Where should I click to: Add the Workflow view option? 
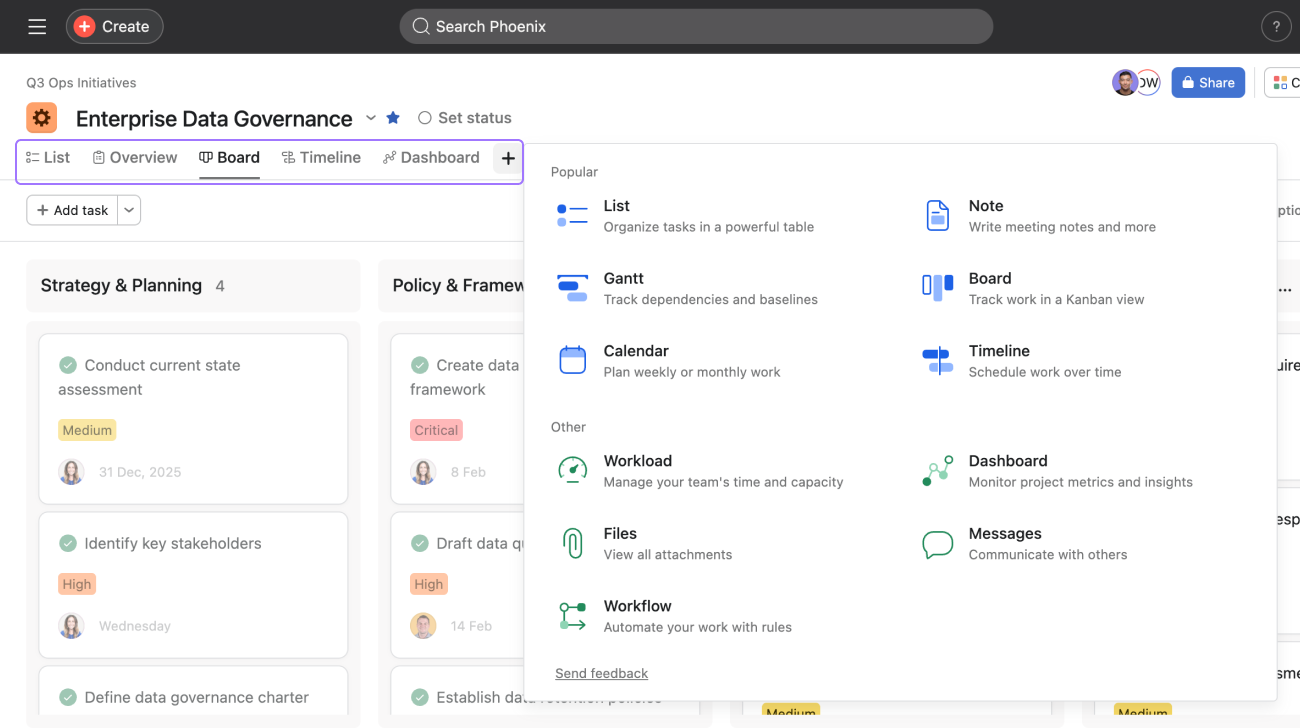pos(637,615)
